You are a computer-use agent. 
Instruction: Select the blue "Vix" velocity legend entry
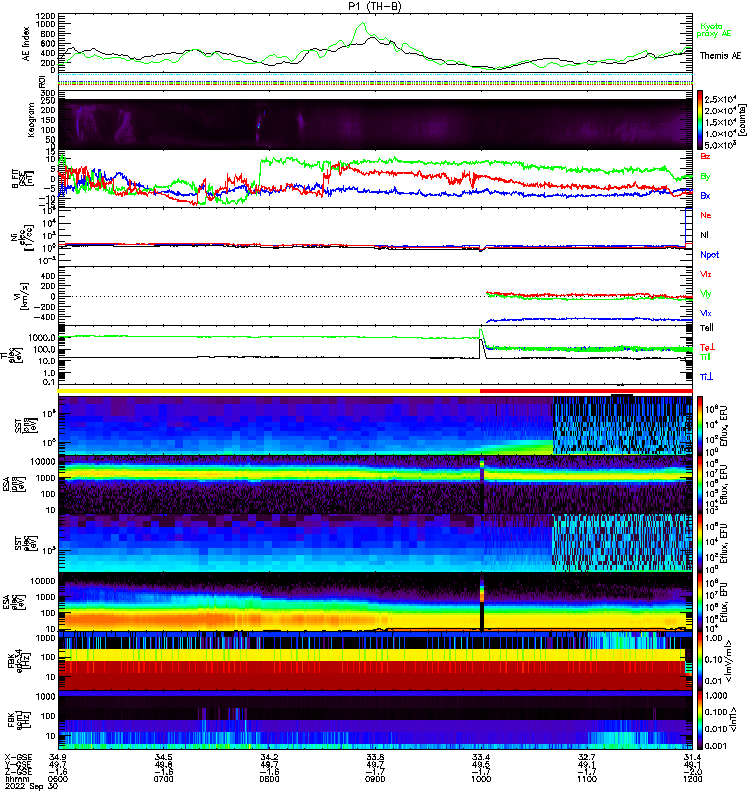coord(706,313)
